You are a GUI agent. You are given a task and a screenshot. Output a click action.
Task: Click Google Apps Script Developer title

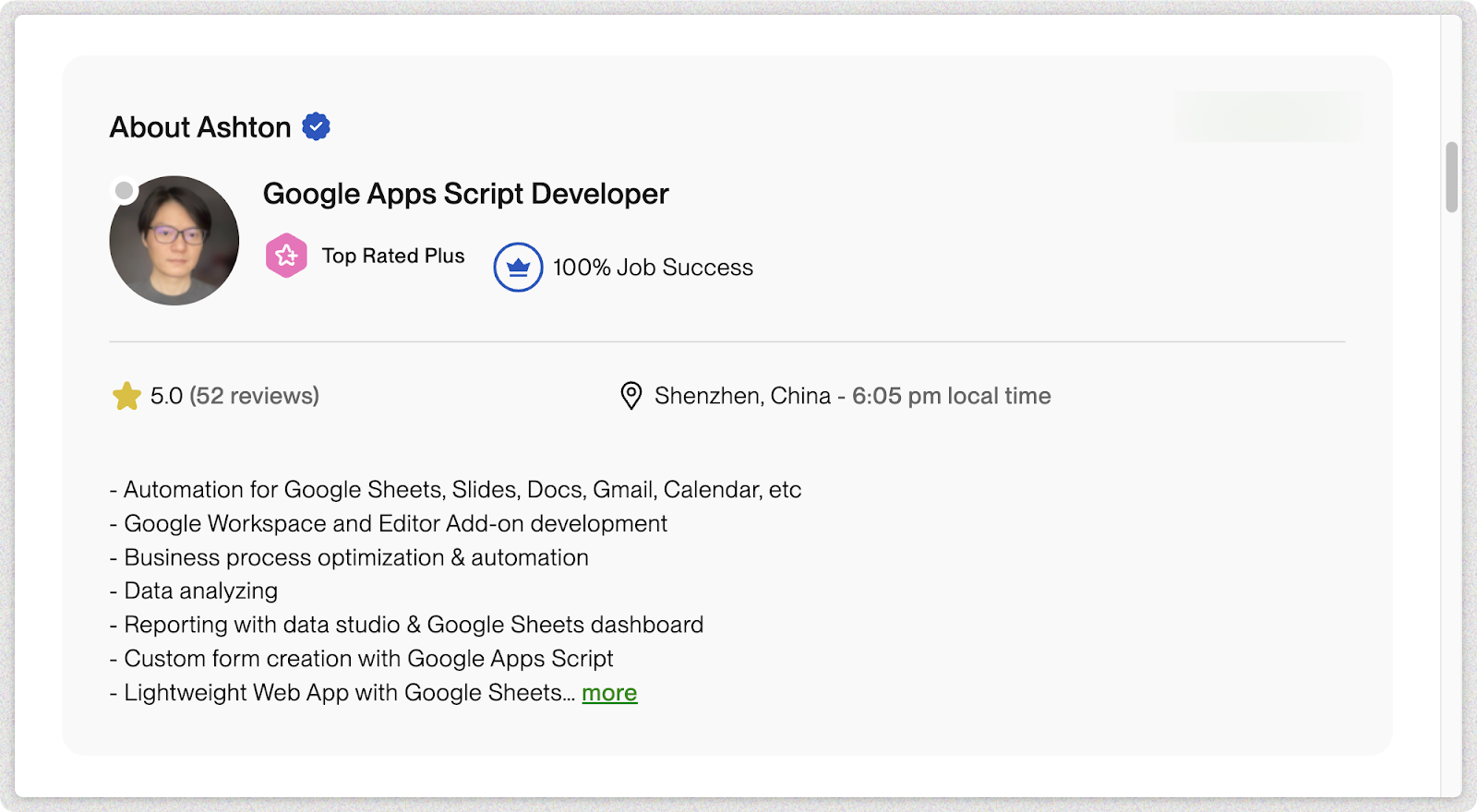pos(465,194)
